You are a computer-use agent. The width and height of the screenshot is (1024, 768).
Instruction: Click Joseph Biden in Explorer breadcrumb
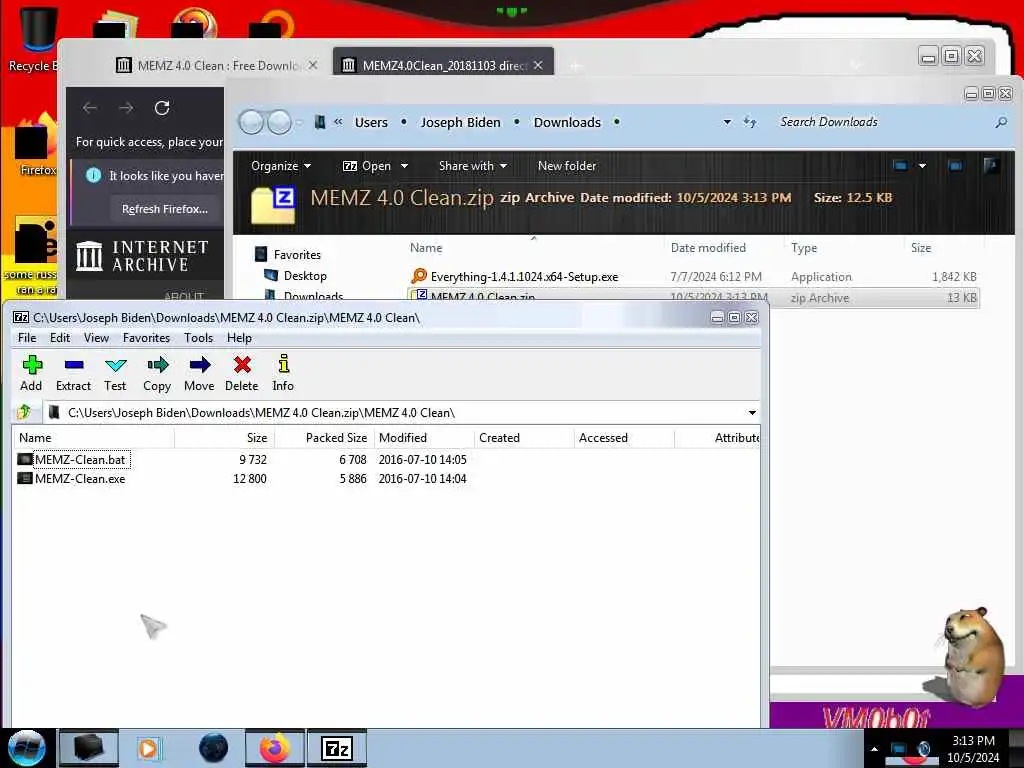tap(460, 122)
